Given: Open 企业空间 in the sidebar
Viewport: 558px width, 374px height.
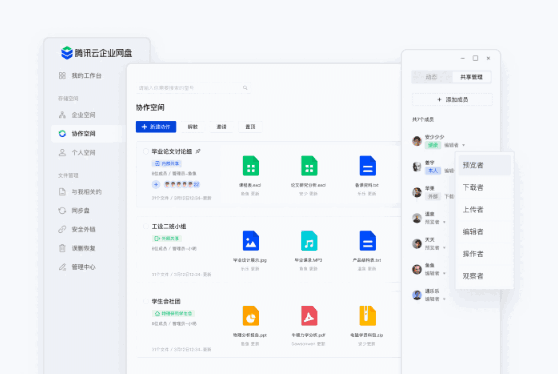Looking at the screenshot, I should tap(77, 115).
